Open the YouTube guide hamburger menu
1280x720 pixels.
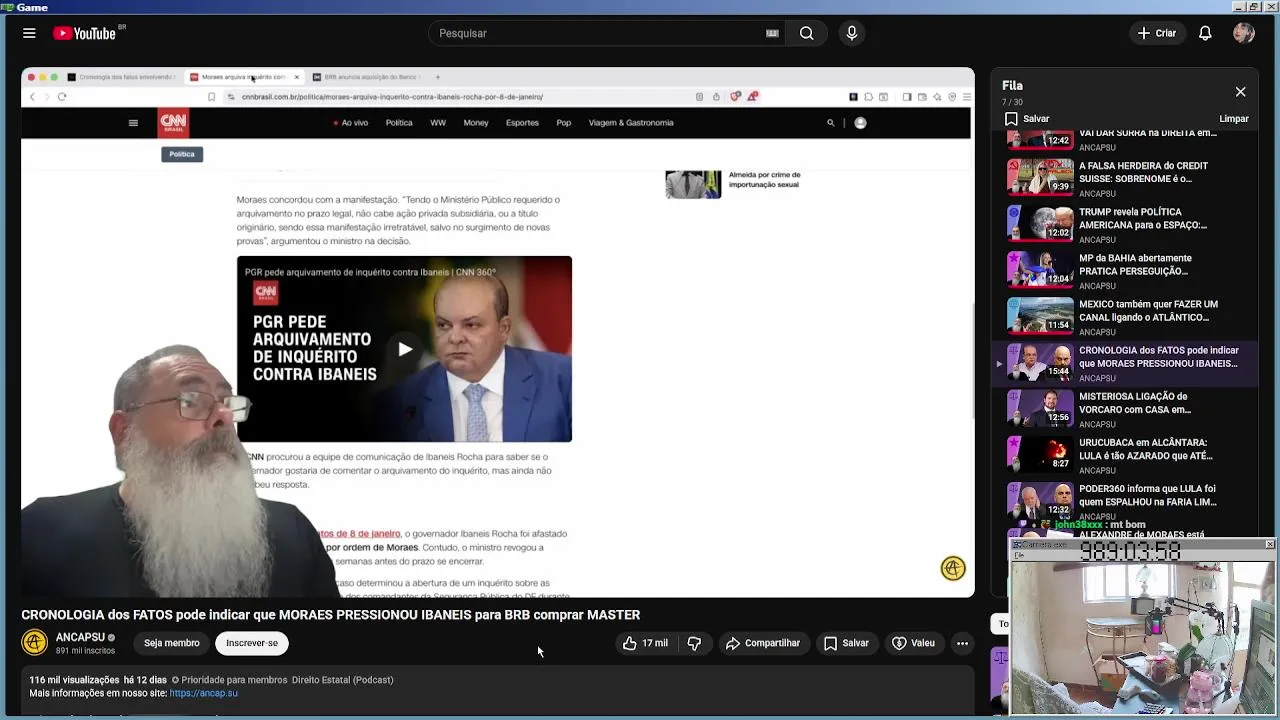(29, 33)
